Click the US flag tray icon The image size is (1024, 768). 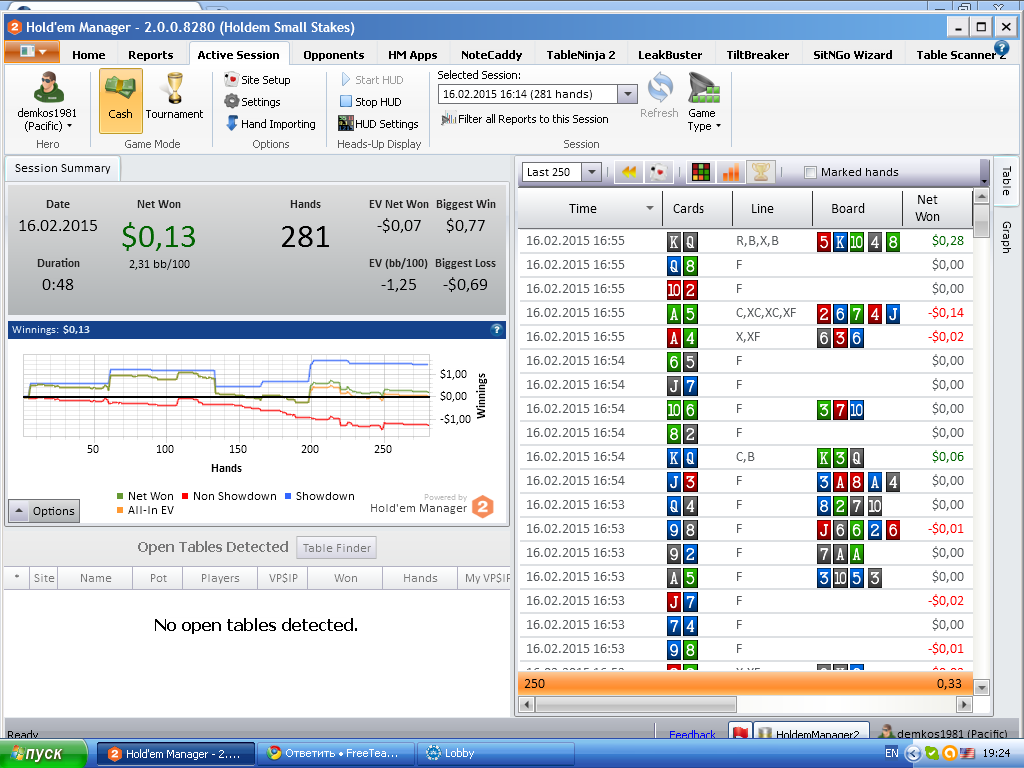pos(967,754)
